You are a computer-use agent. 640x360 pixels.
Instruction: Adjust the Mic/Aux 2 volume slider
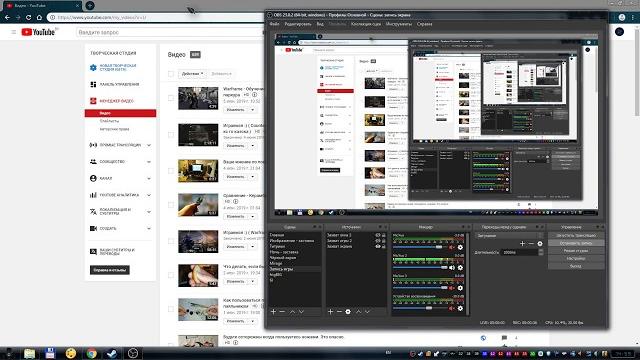pyautogui.click(x=420, y=267)
